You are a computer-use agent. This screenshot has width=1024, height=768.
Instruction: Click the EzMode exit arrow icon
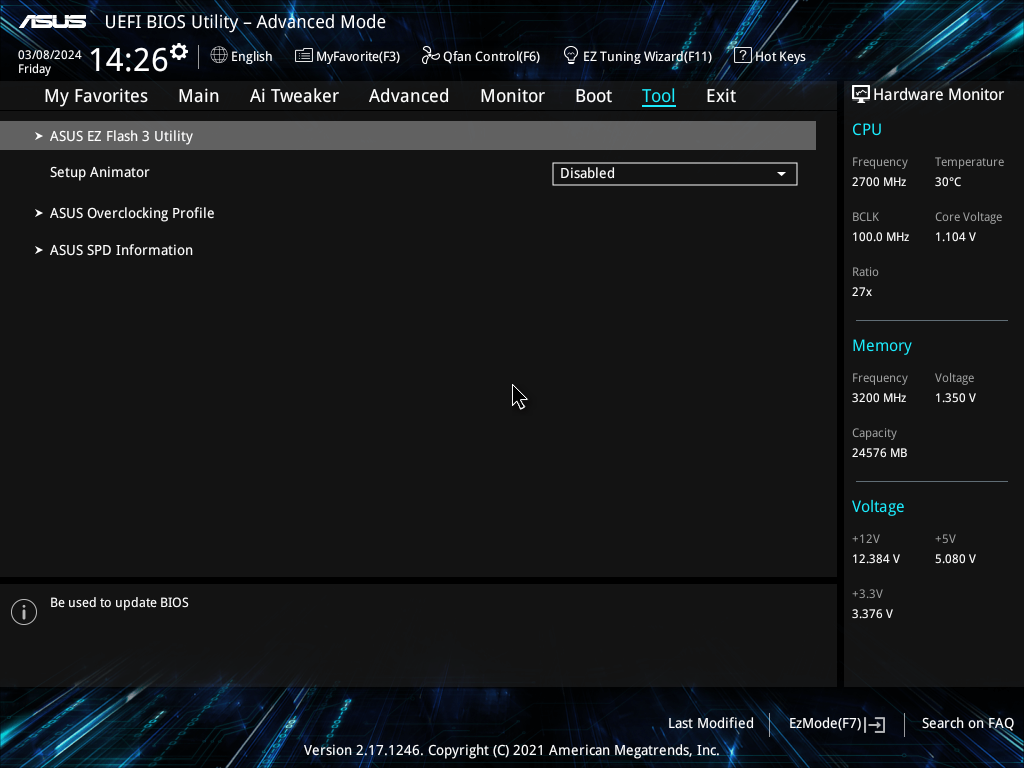pos(876,724)
